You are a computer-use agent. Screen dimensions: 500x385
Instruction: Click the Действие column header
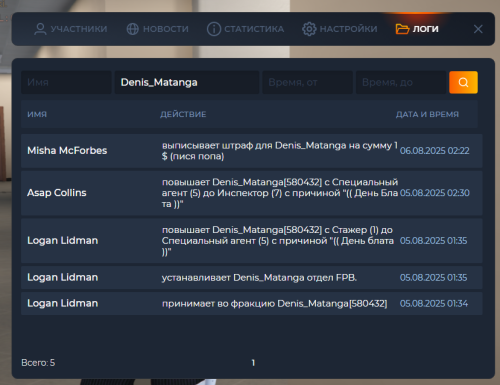(x=183, y=114)
